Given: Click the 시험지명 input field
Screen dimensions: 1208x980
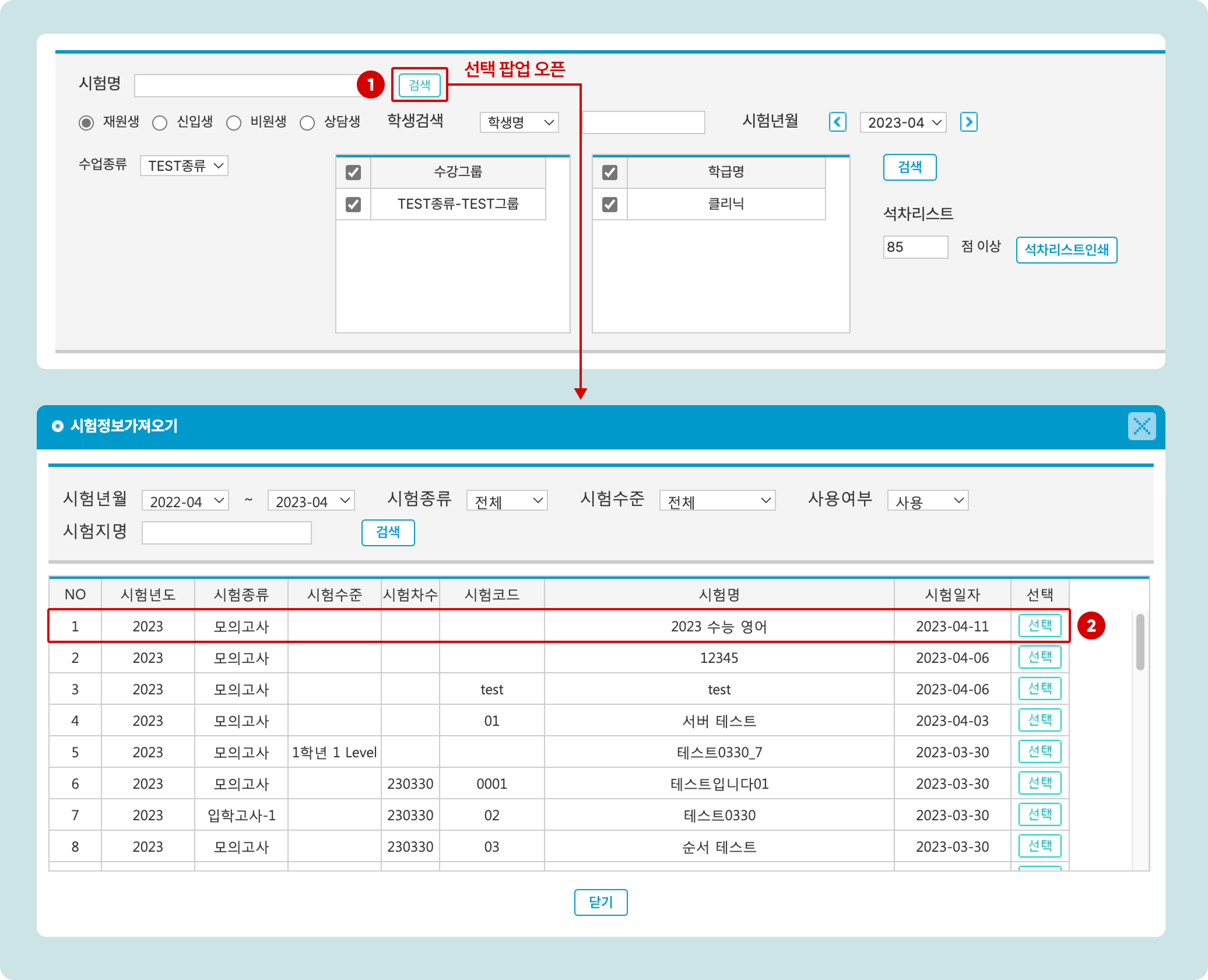Looking at the screenshot, I should click(226, 532).
